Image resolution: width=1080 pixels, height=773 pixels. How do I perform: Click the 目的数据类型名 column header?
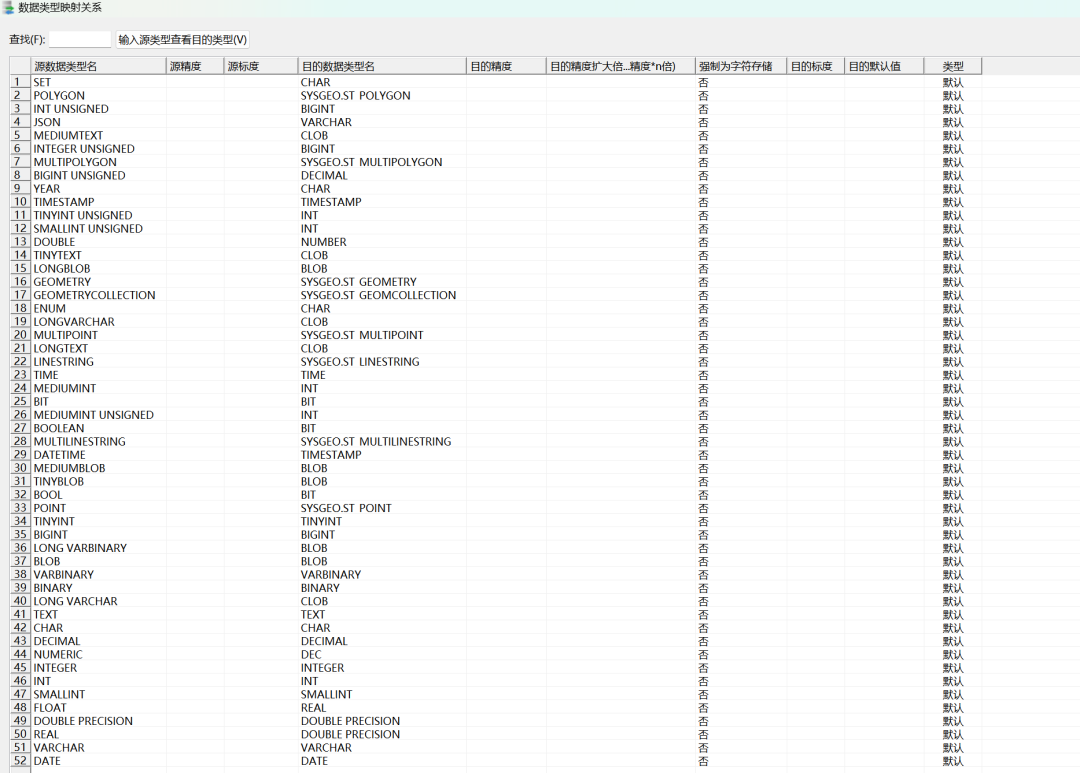382,66
